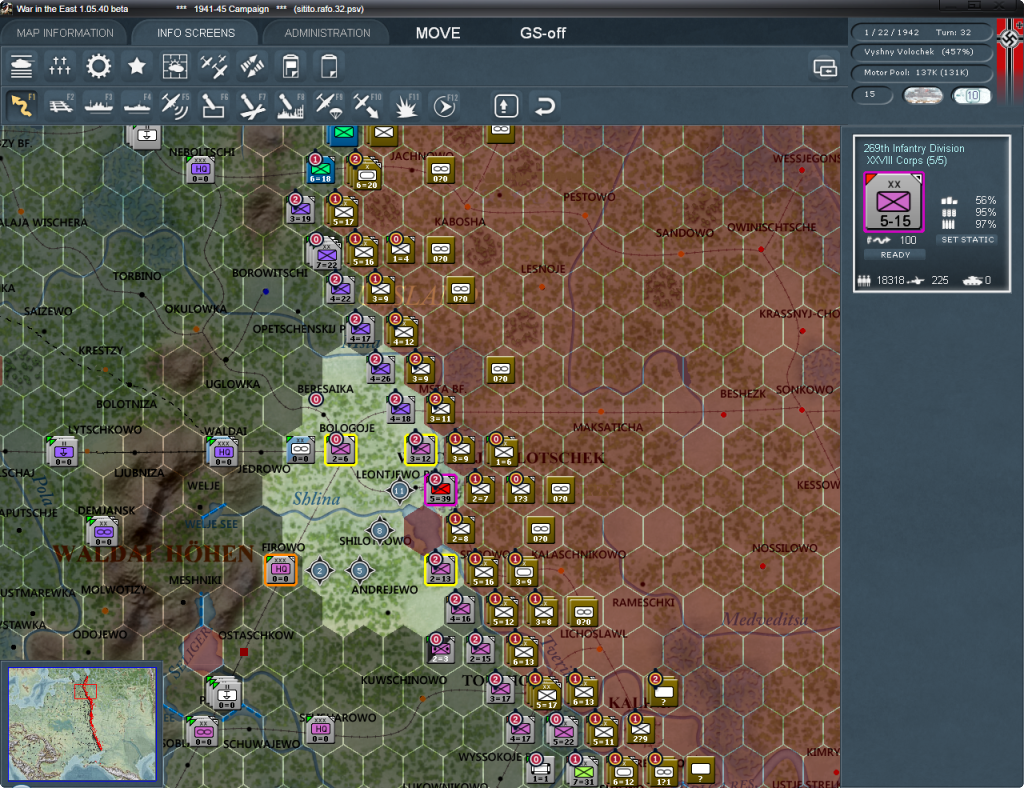
Task: Switch to the Info Screens tab
Action: point(195,33)
